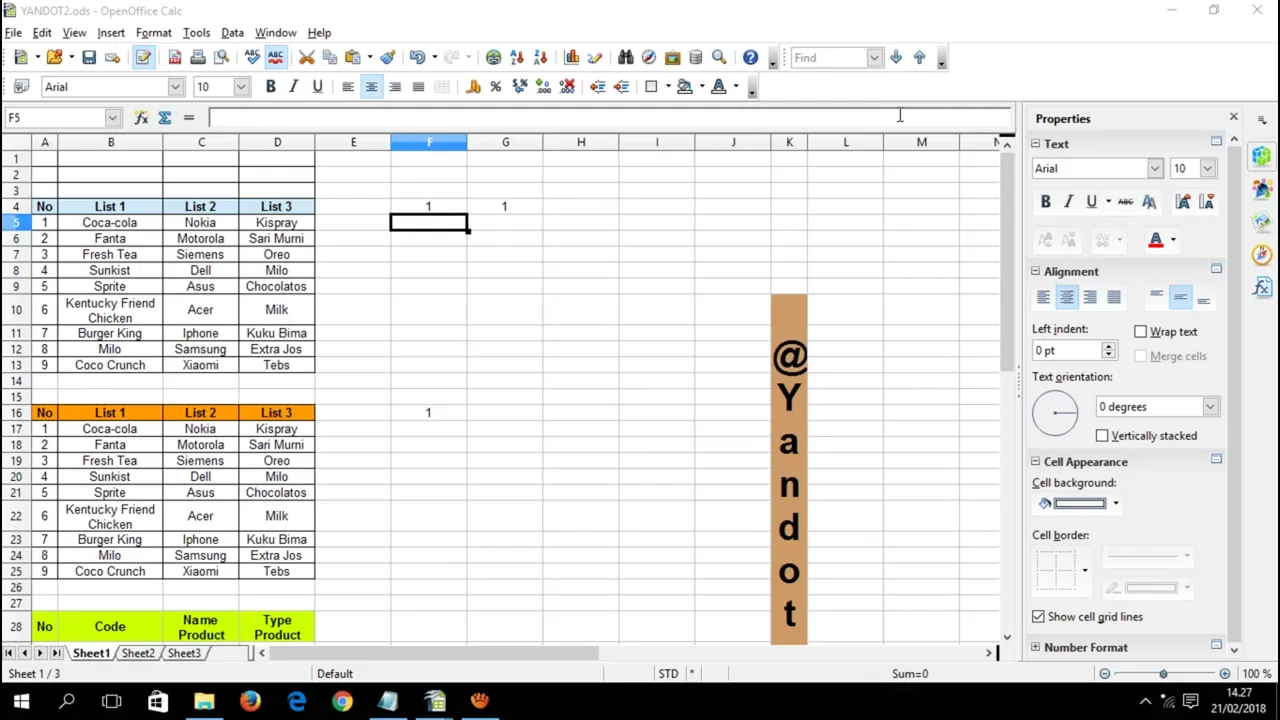1280x720 pixels.
Task: Click the Sum icon in formula bar
Action: click(165, 118)
